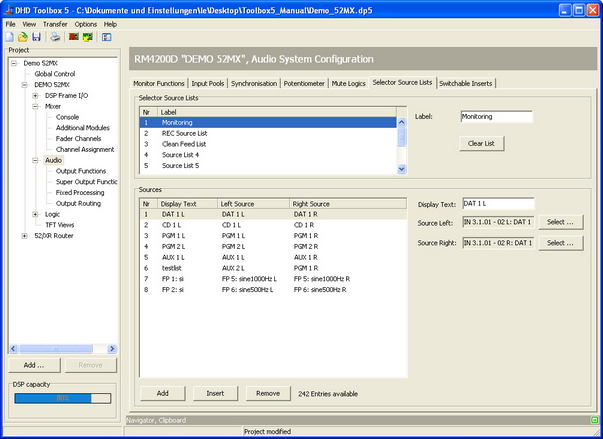Collapse the Mixer tree node

tap(35, 106)
